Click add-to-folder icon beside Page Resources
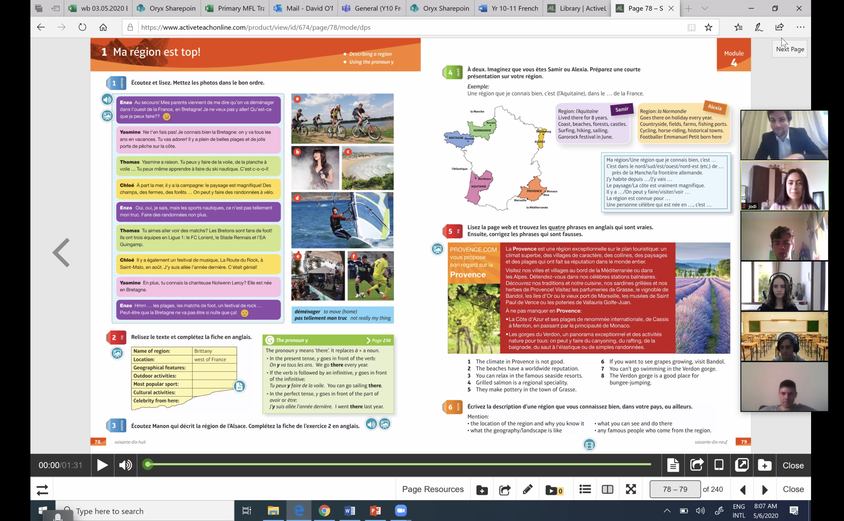 482,490
